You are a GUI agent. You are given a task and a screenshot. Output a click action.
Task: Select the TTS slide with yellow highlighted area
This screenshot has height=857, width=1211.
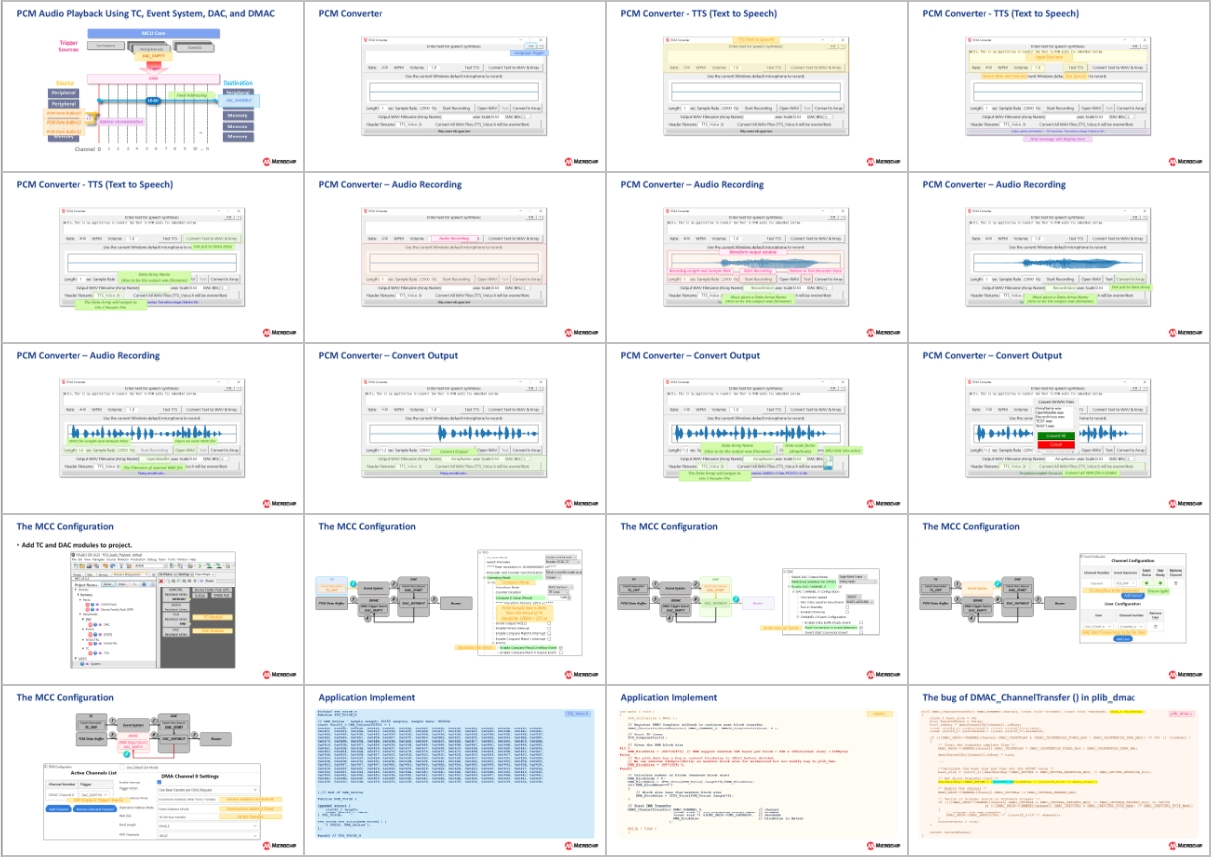(756, 87)
